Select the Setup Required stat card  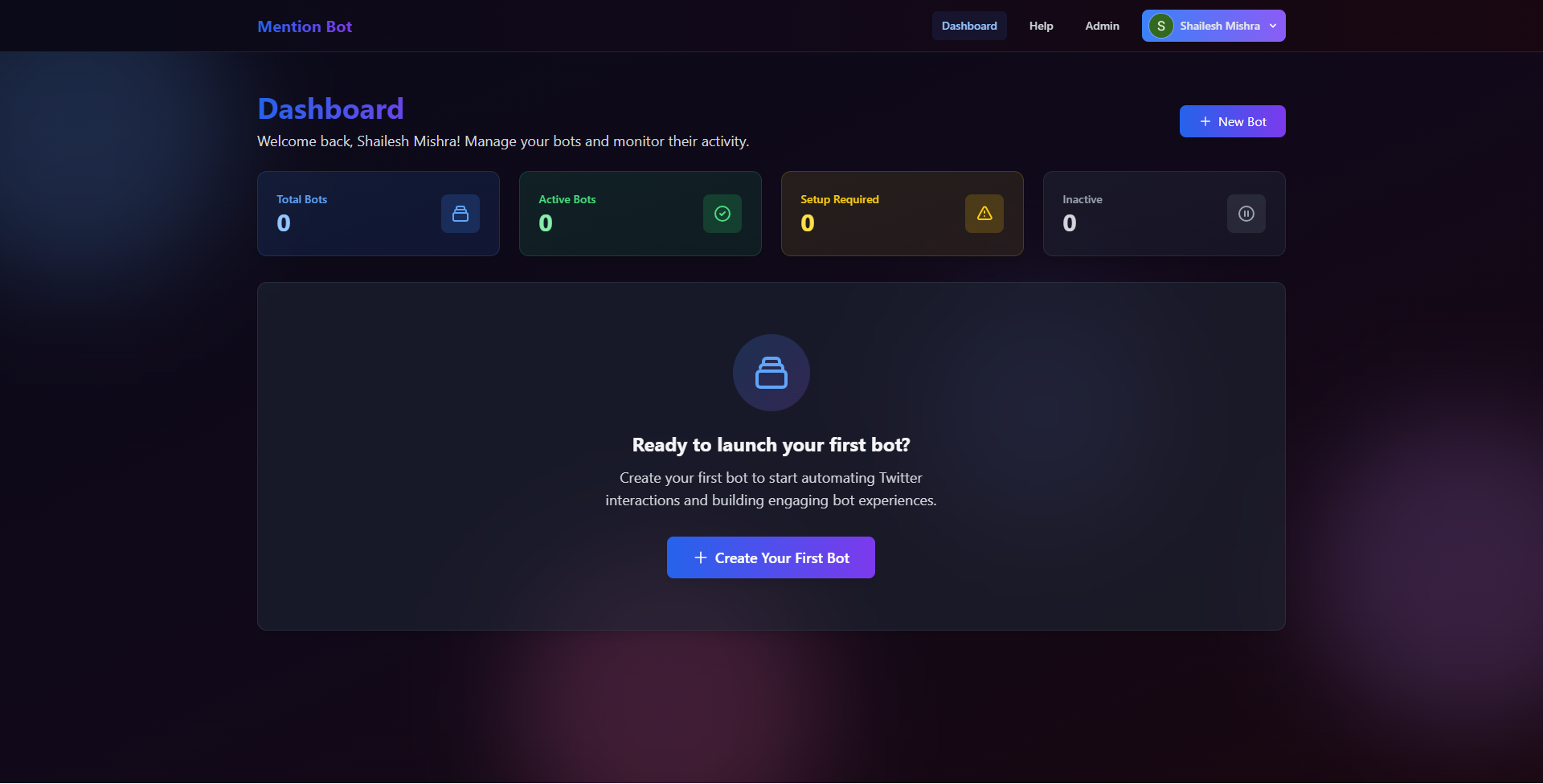pos(902,214)
